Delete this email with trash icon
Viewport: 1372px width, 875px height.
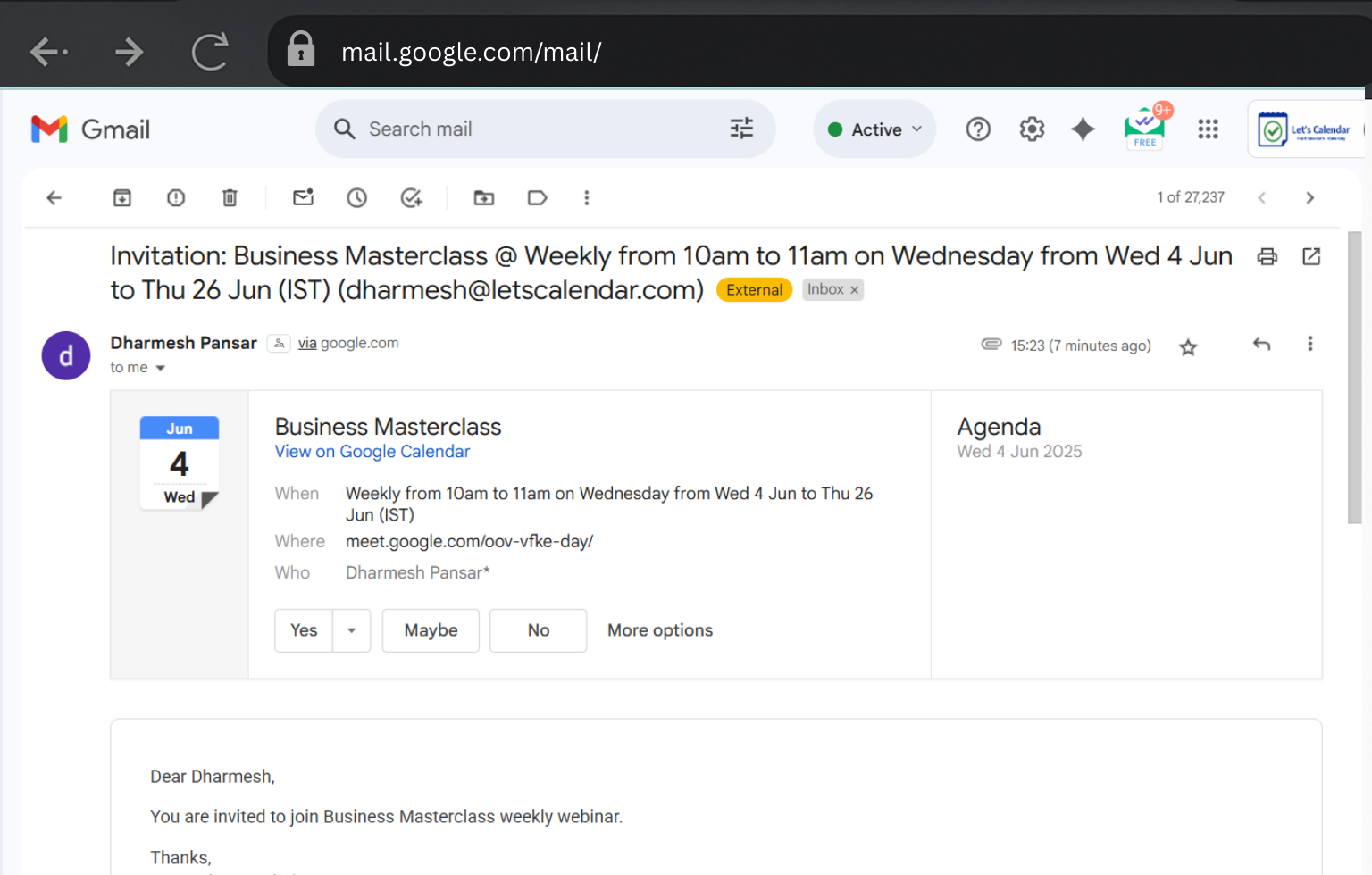230,198
